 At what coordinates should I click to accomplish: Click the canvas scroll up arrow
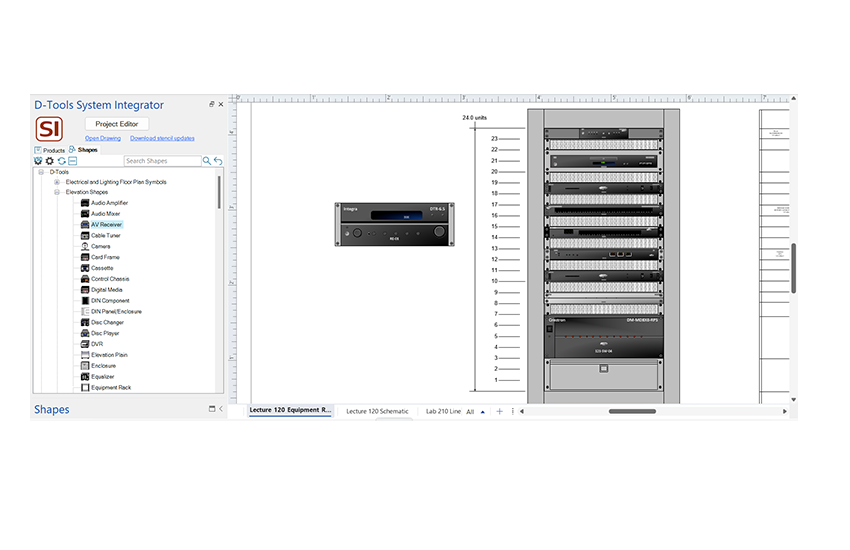(793, 98)
